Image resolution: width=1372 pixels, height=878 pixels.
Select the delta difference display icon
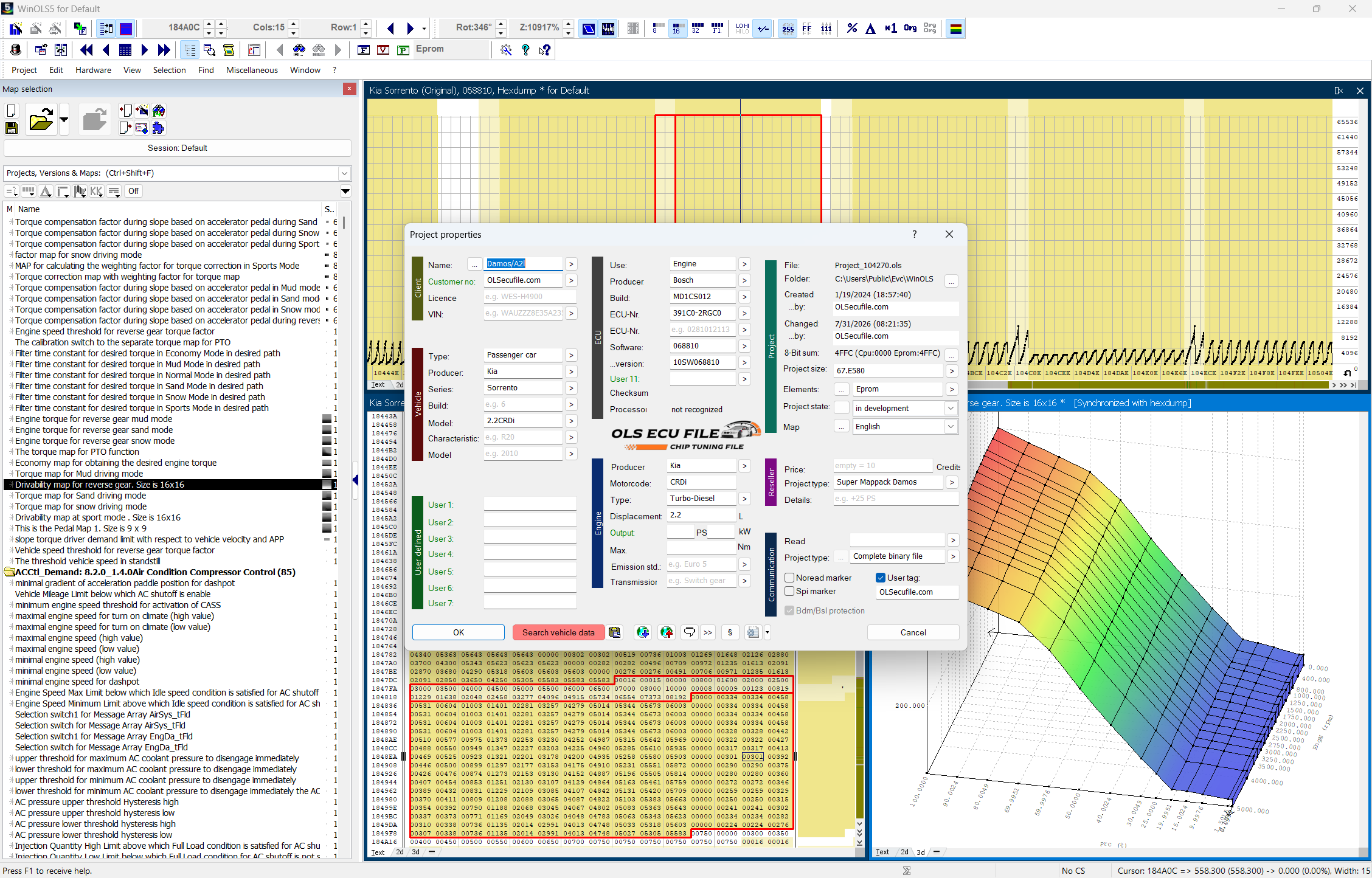pos(870,29)
